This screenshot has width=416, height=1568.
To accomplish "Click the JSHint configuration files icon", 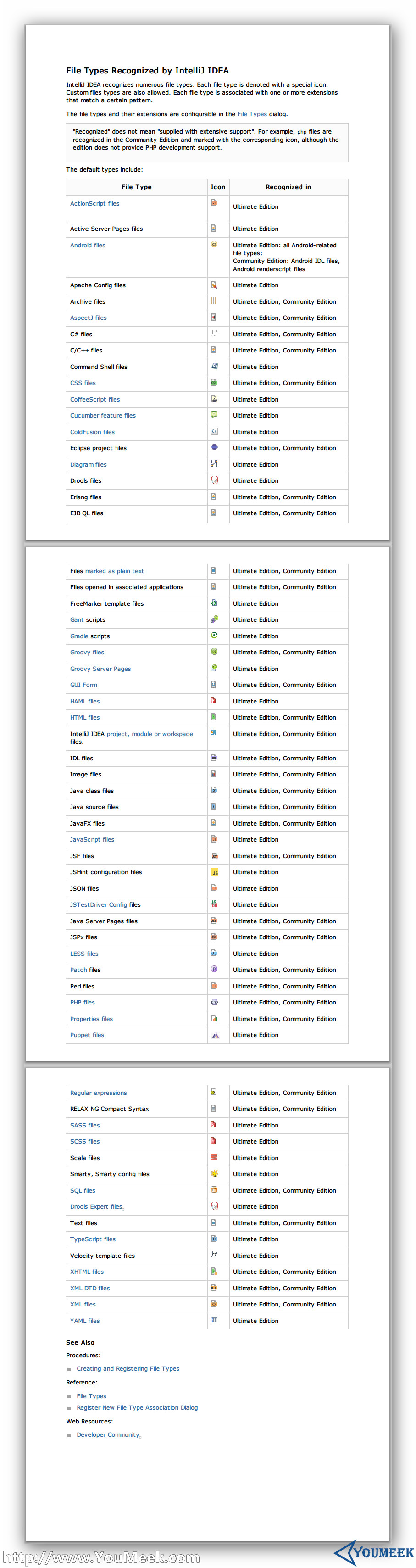I will 214,872.
